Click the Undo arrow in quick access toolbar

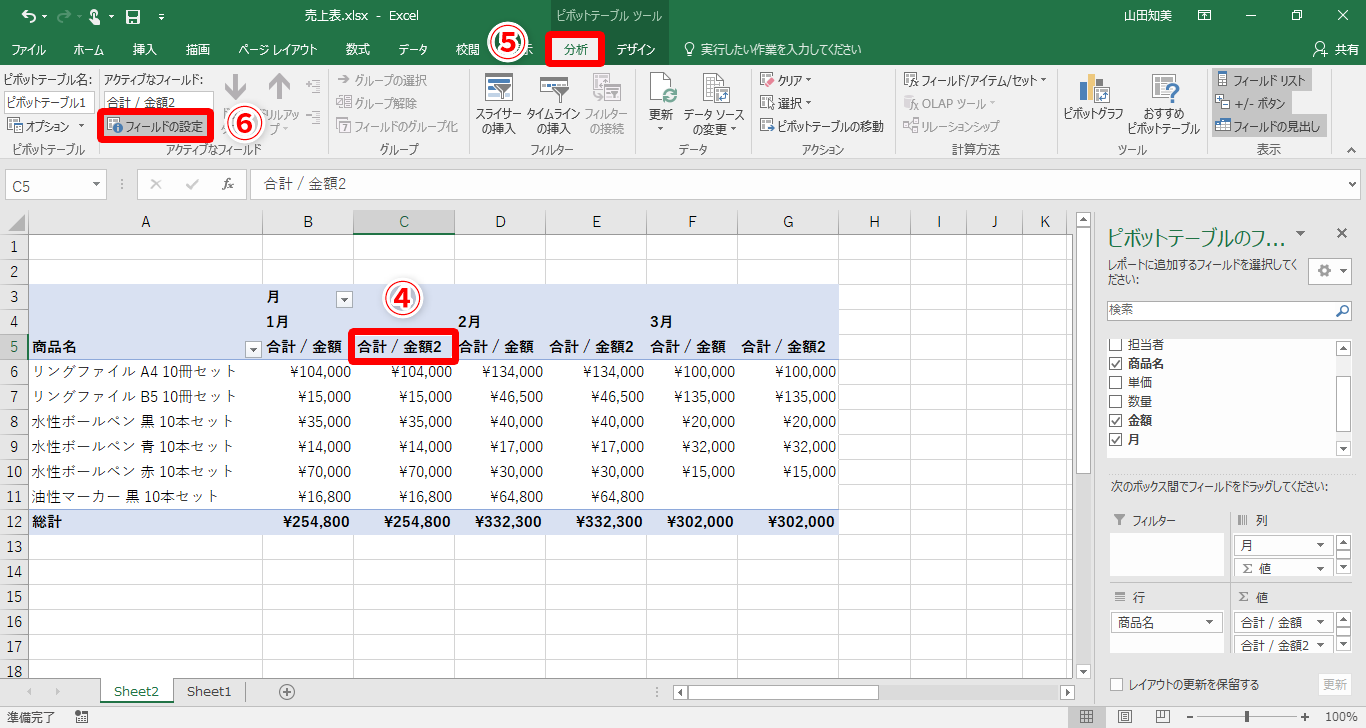[x=28, y=16]
